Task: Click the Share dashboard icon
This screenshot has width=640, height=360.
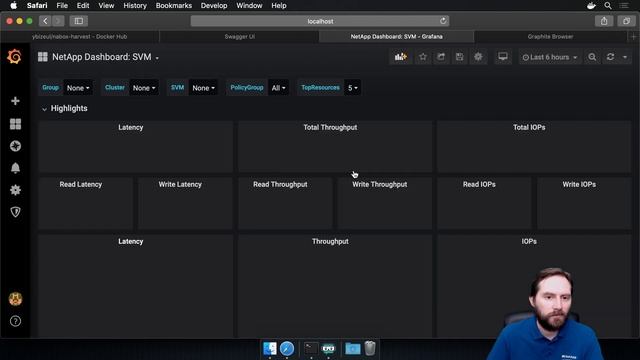Action: [x=441, y=57]
